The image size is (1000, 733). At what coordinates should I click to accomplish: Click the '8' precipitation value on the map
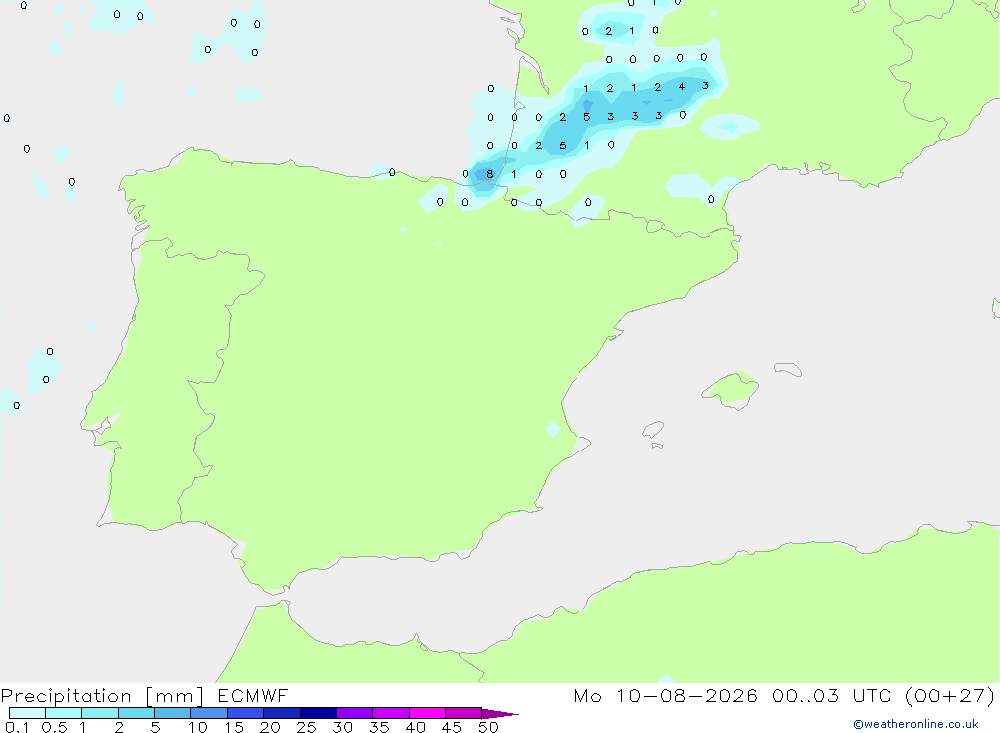pyautogui.click(x=489, y=174)
